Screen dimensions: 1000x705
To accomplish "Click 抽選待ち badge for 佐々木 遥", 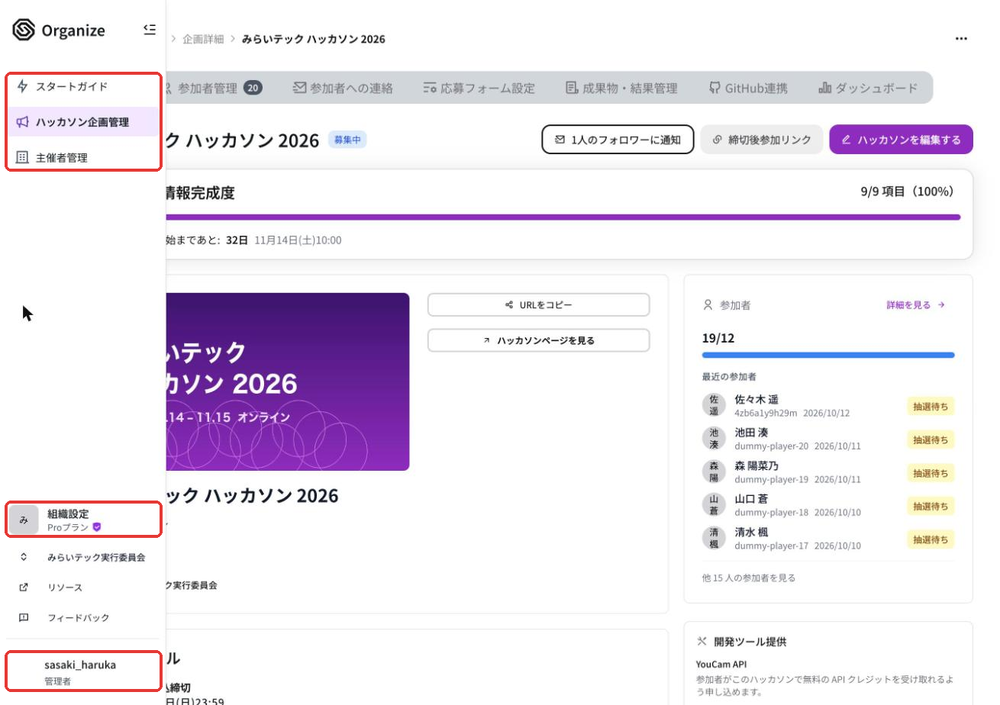I will pos(930,406).
